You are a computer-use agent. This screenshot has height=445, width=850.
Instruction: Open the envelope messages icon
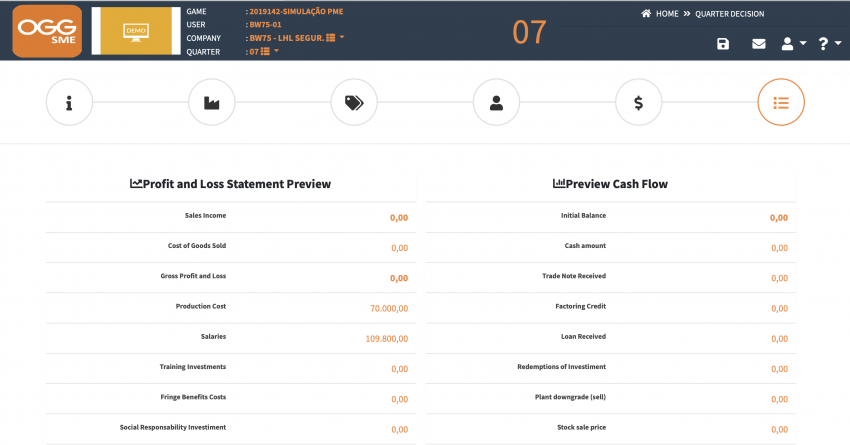click(759, 44)
